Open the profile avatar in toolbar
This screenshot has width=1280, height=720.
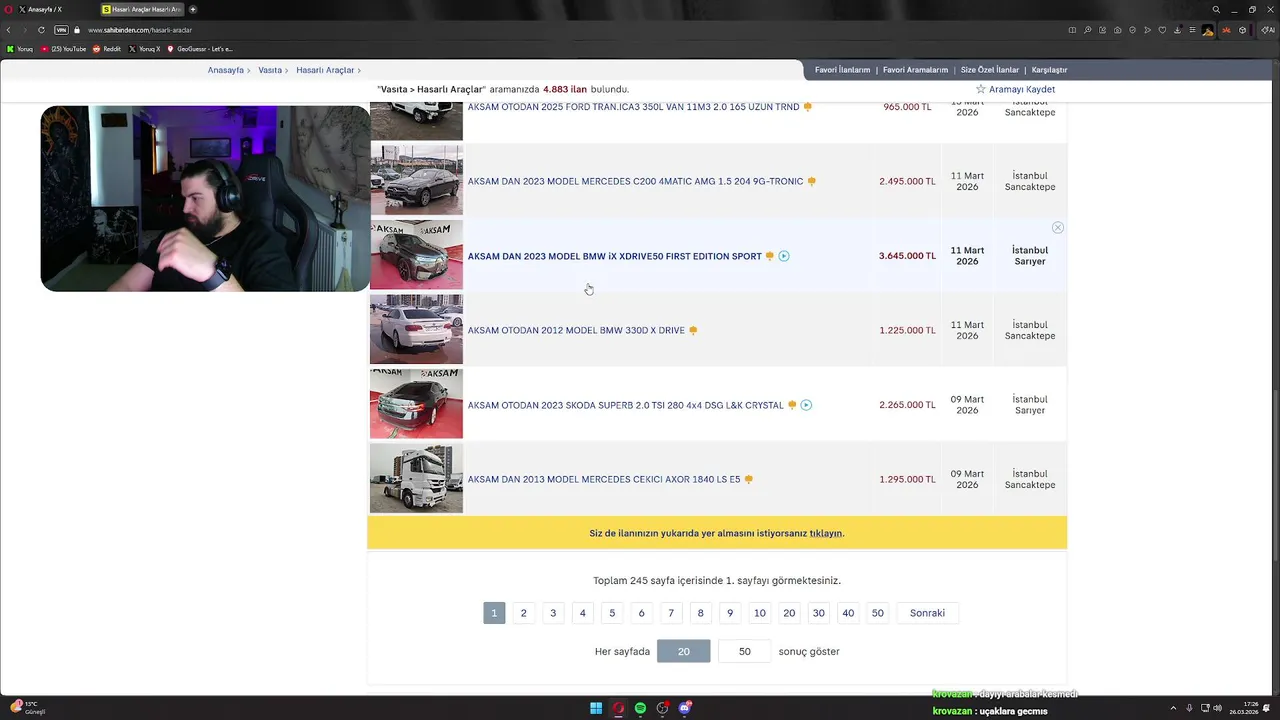pos(1207,30)
